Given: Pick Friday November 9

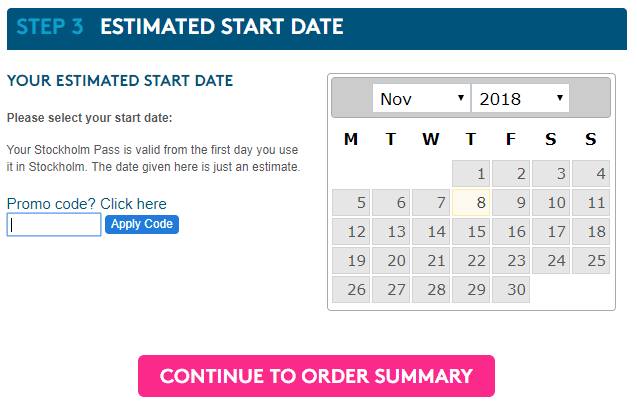Looking at the screenshot, I should click(x=510, y=204).
